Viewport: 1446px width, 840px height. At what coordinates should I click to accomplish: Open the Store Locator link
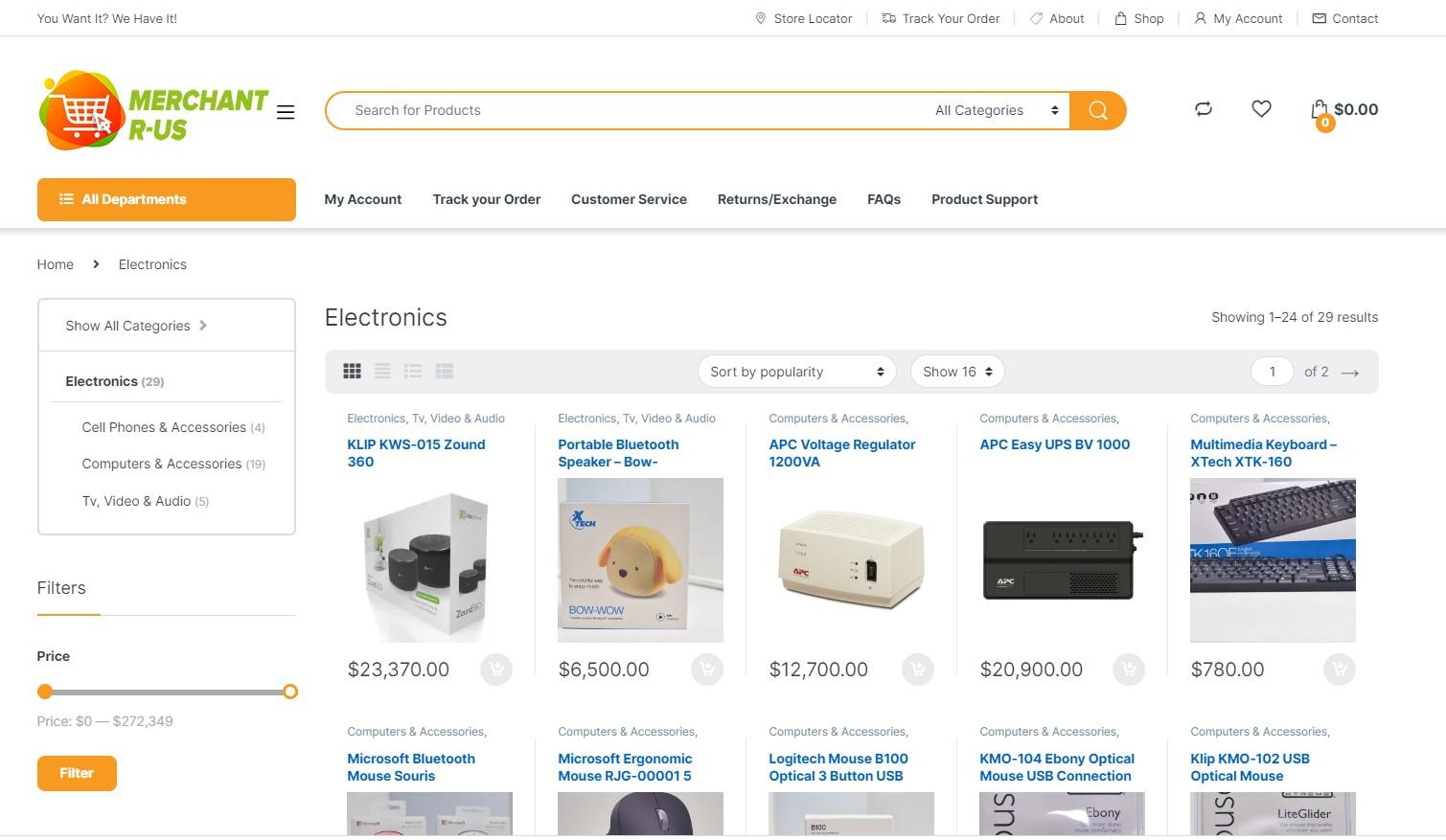803,18
